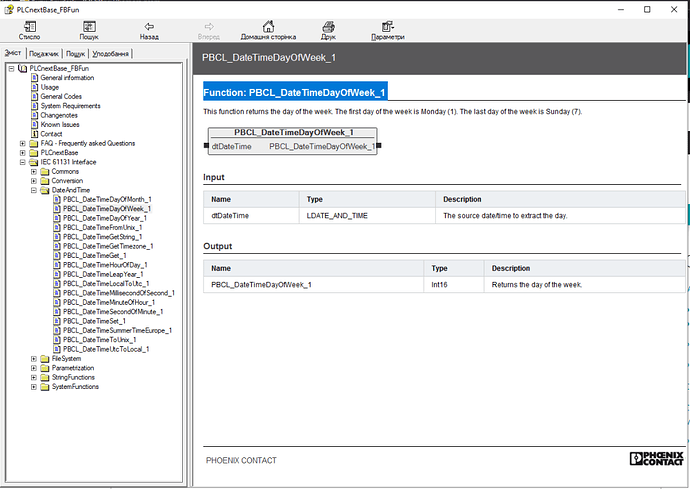Select PBCL_DateTimeToUnix_1 topic
Image resolution: width=690 pixels, height=489 pixels.
pyautogui.click(x=99, y=340)
